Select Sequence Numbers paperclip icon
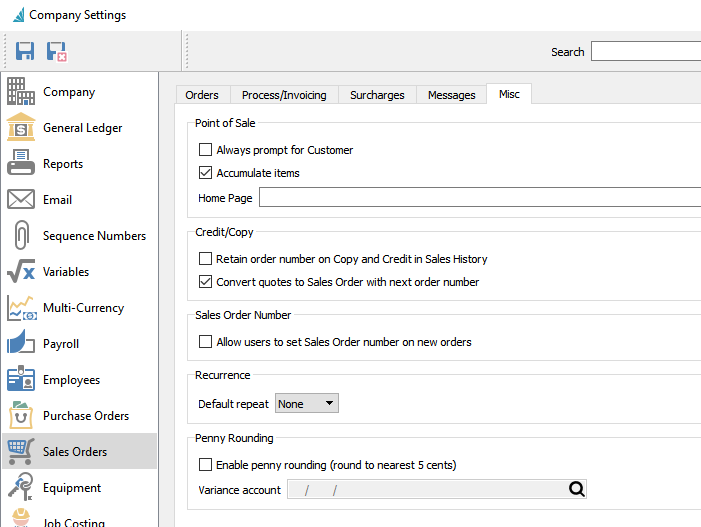Image resolution: width=701 pixels, height=527 pixels. click(x=21, y=236)
